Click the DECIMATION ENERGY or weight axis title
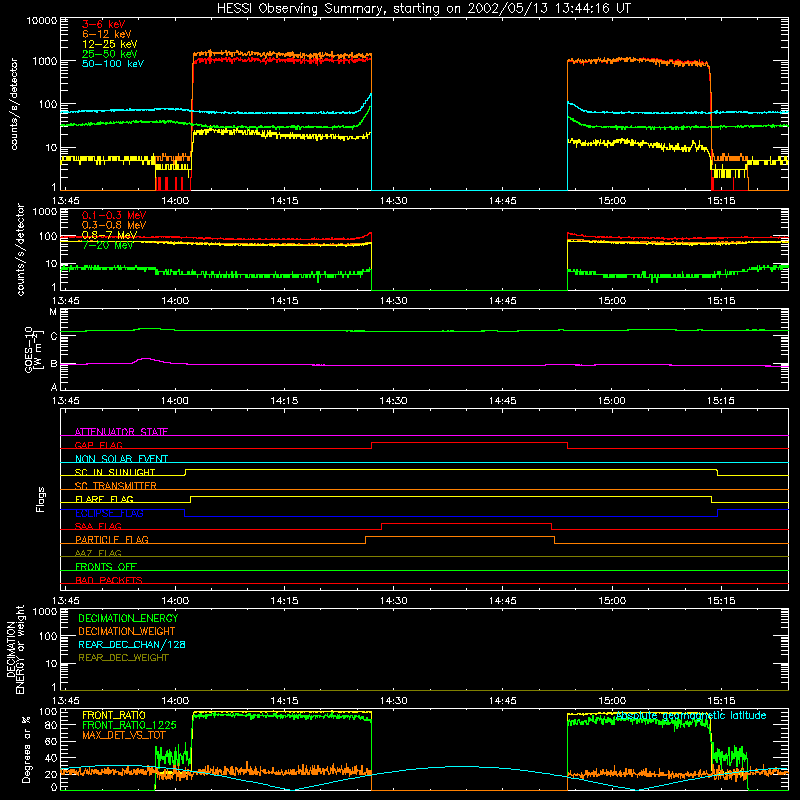Screen dimensions: 800x800 click(15, 649)
